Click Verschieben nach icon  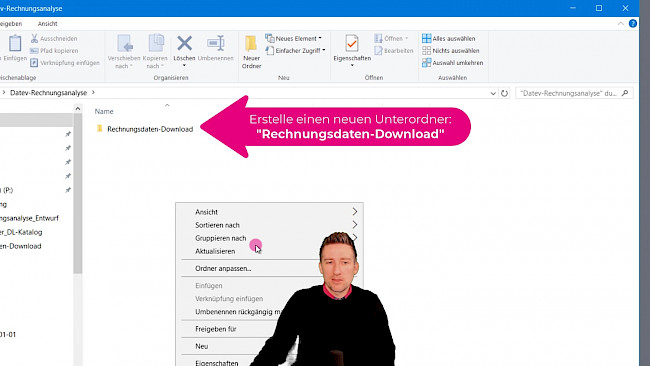(x=124, y=44)
